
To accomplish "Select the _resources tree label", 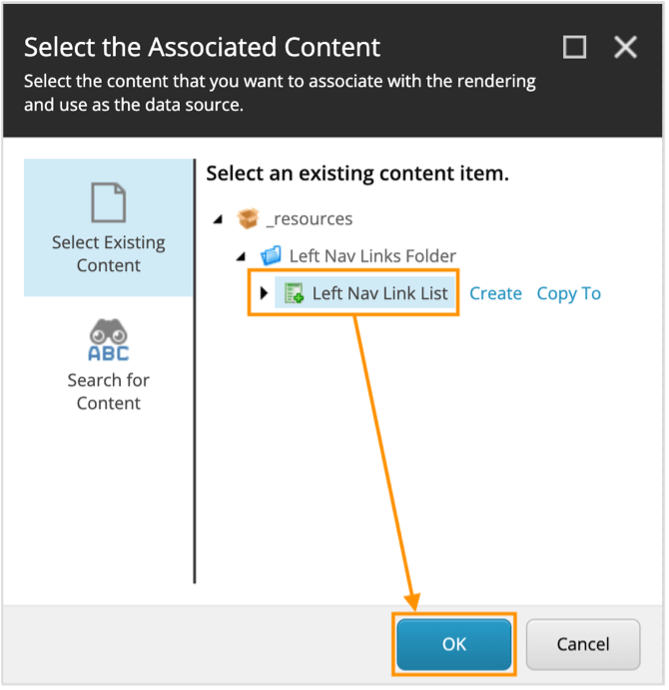I will (x=309, y=218).
